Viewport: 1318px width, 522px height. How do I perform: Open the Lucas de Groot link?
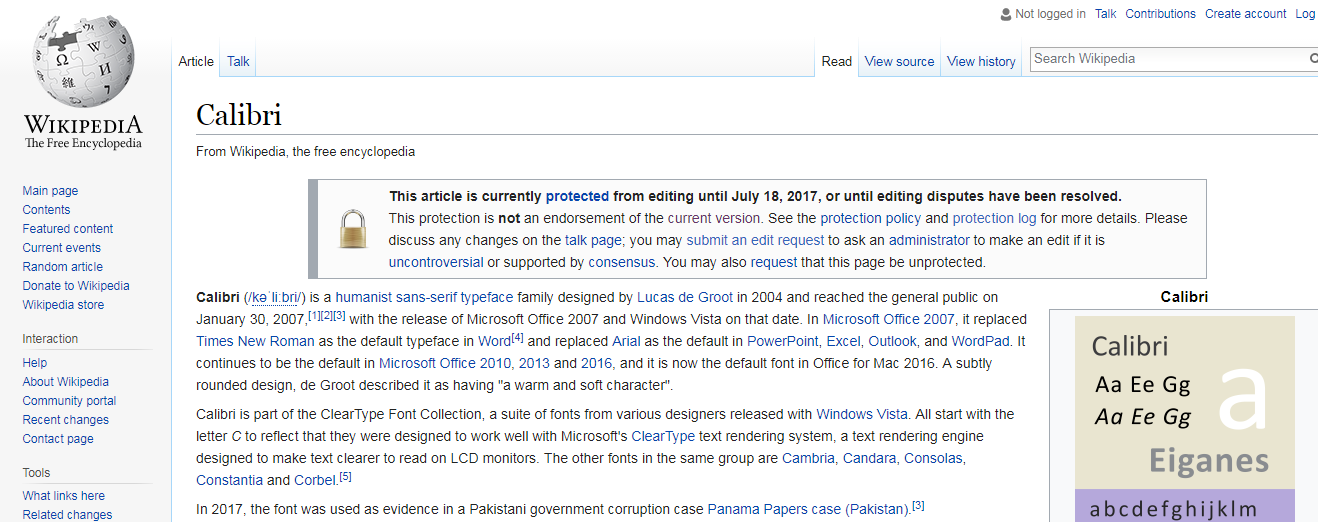pos(685,297)
